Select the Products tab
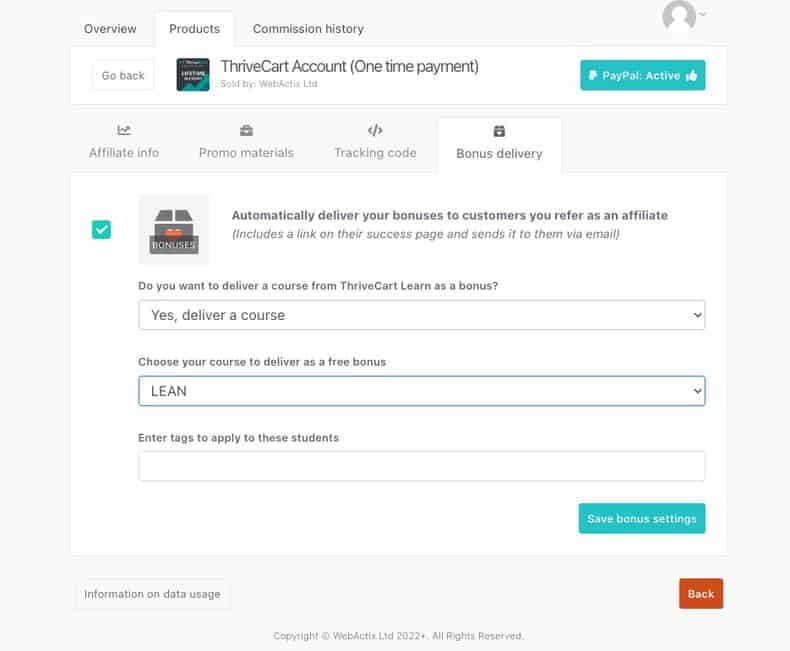 pyautogui.click(x=194, y=29)
